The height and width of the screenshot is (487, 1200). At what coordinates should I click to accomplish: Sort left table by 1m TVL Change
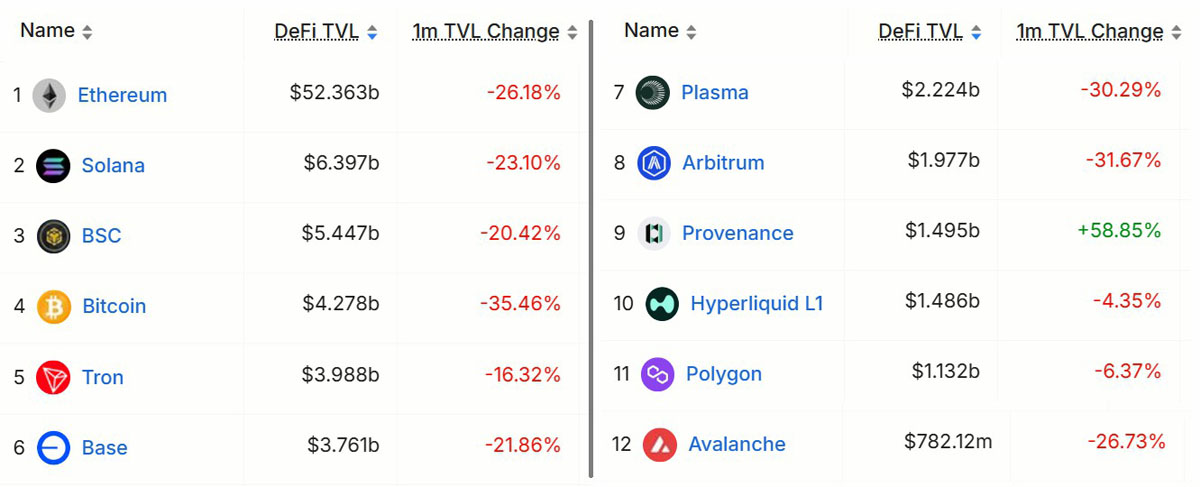point(495,32)
